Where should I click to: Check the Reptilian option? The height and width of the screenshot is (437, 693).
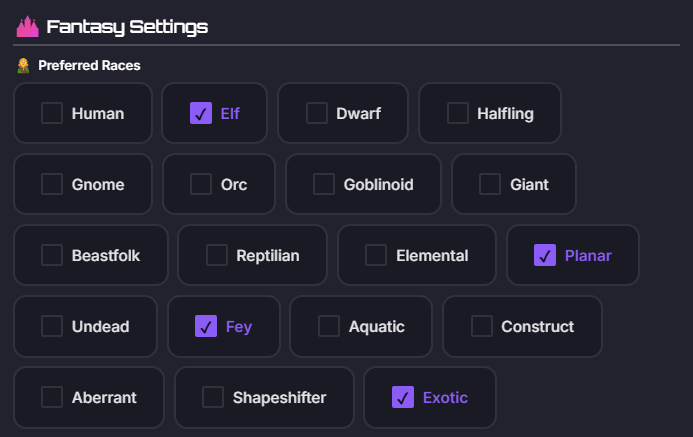tap(217, 255)
